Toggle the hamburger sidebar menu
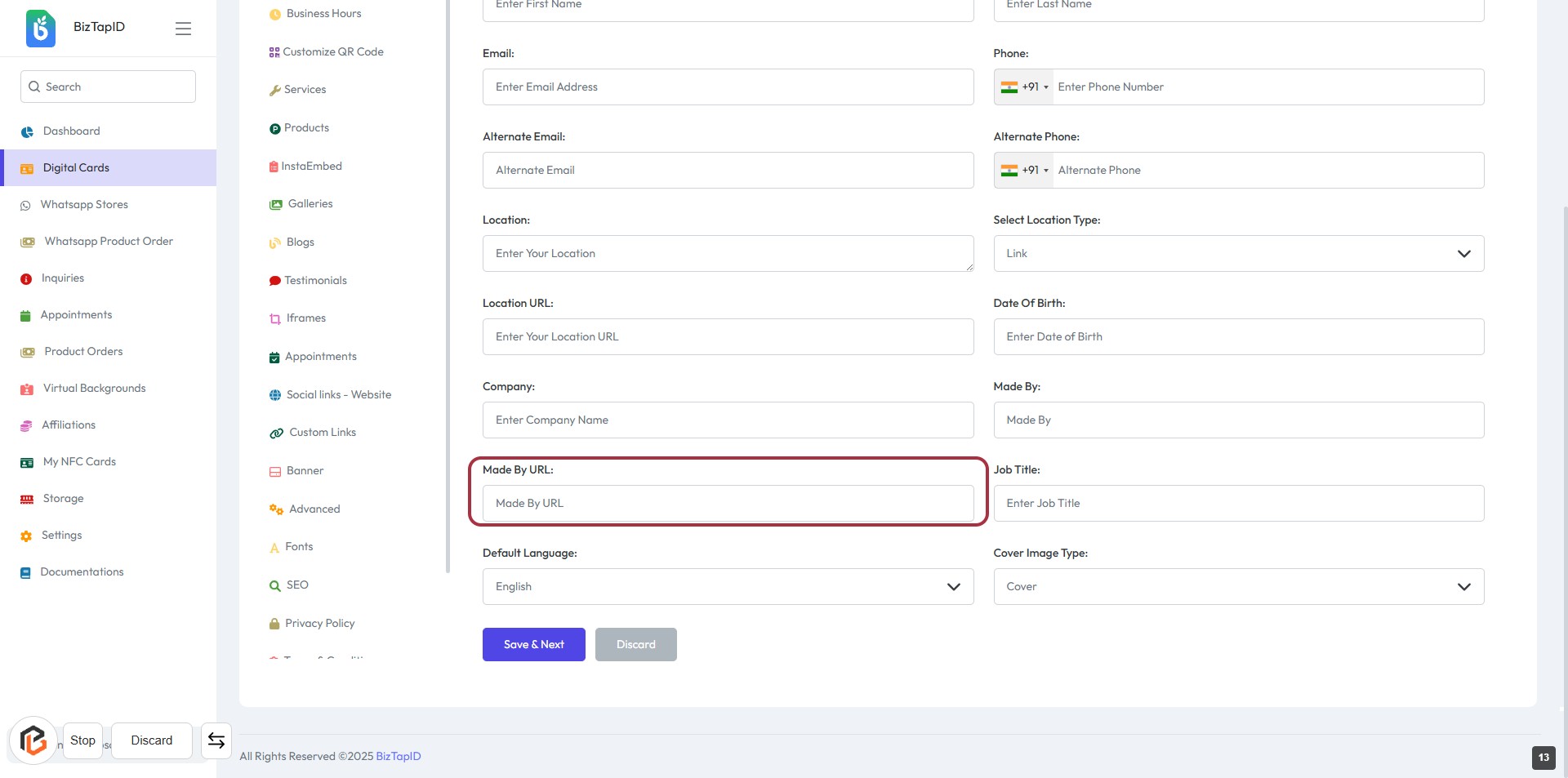 [183, 29]
